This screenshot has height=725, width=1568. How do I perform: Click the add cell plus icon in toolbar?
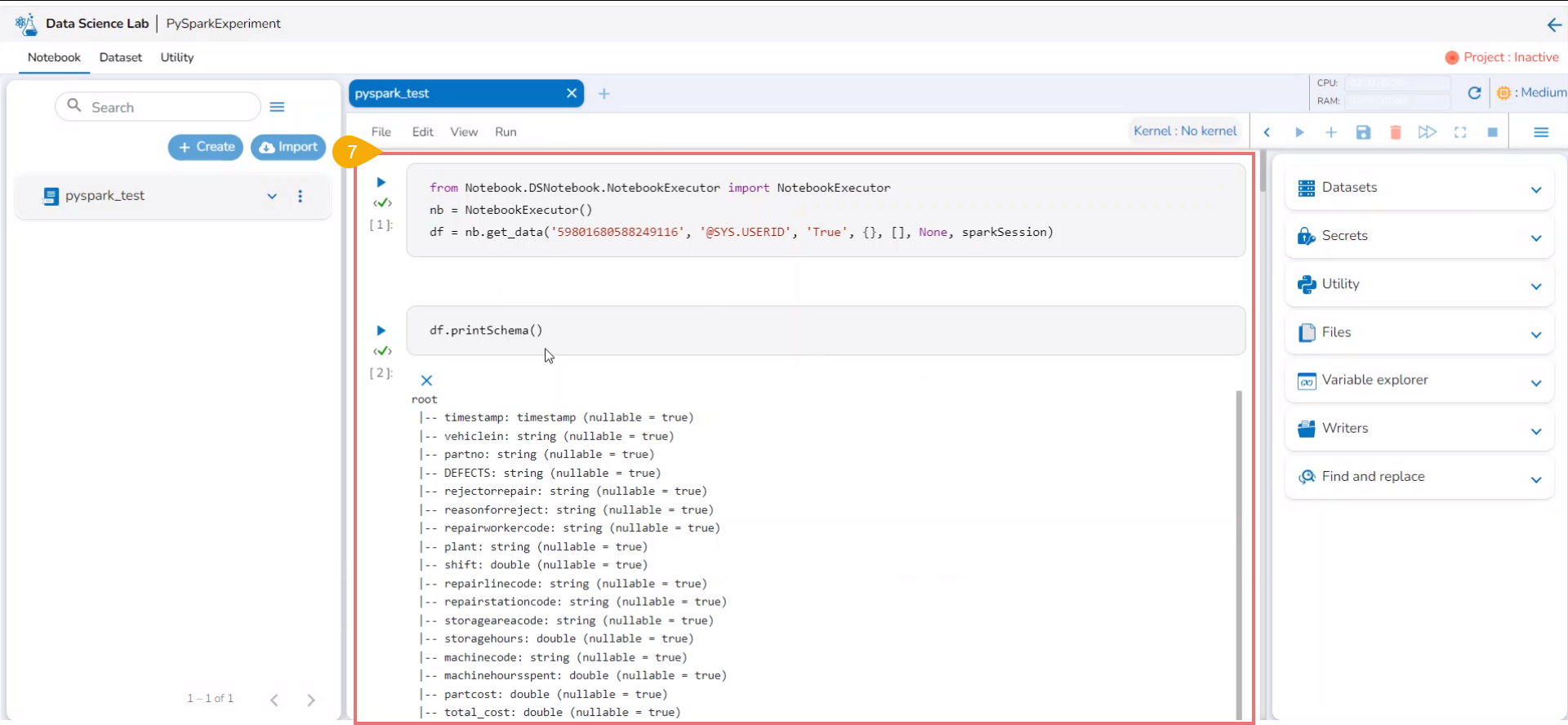(1330, 132)
